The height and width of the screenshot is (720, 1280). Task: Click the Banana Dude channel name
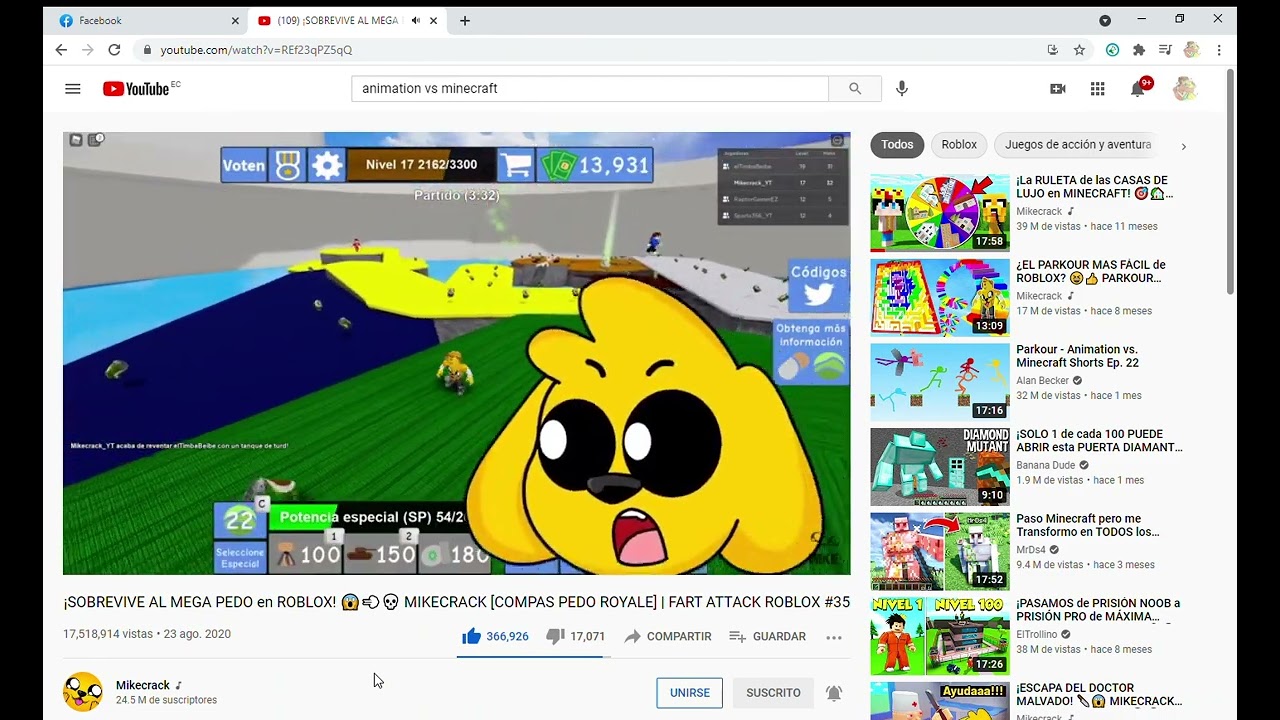click(x=1046, y=466)
